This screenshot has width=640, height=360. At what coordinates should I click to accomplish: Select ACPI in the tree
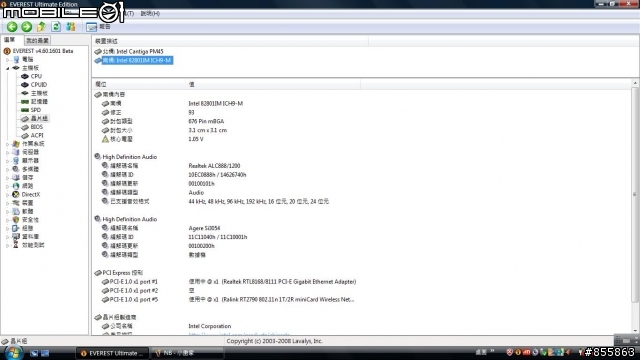click(37, 136)
